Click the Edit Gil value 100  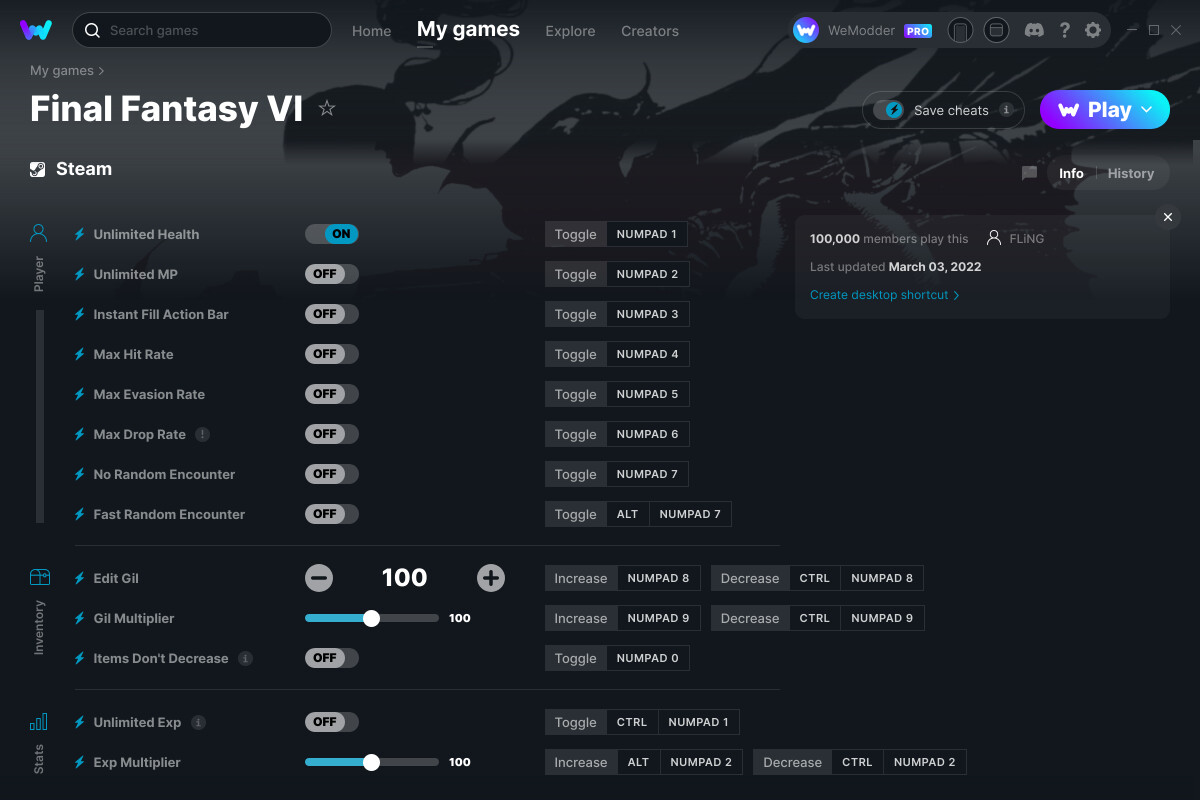[405, 578]
